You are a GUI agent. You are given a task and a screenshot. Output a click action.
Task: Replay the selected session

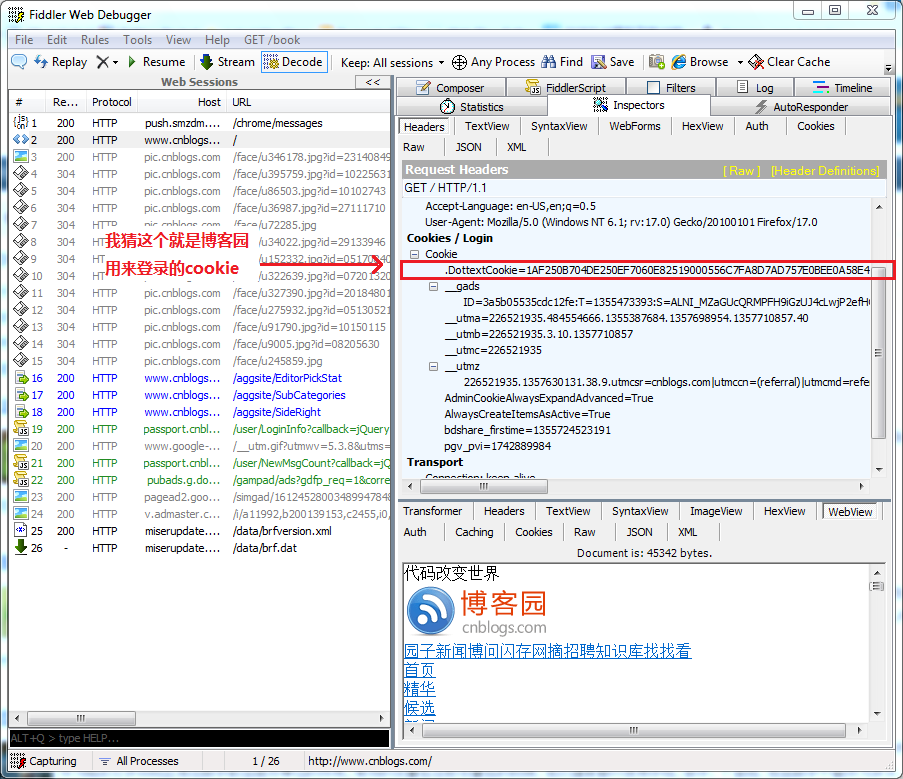click(x=60, y=62)
